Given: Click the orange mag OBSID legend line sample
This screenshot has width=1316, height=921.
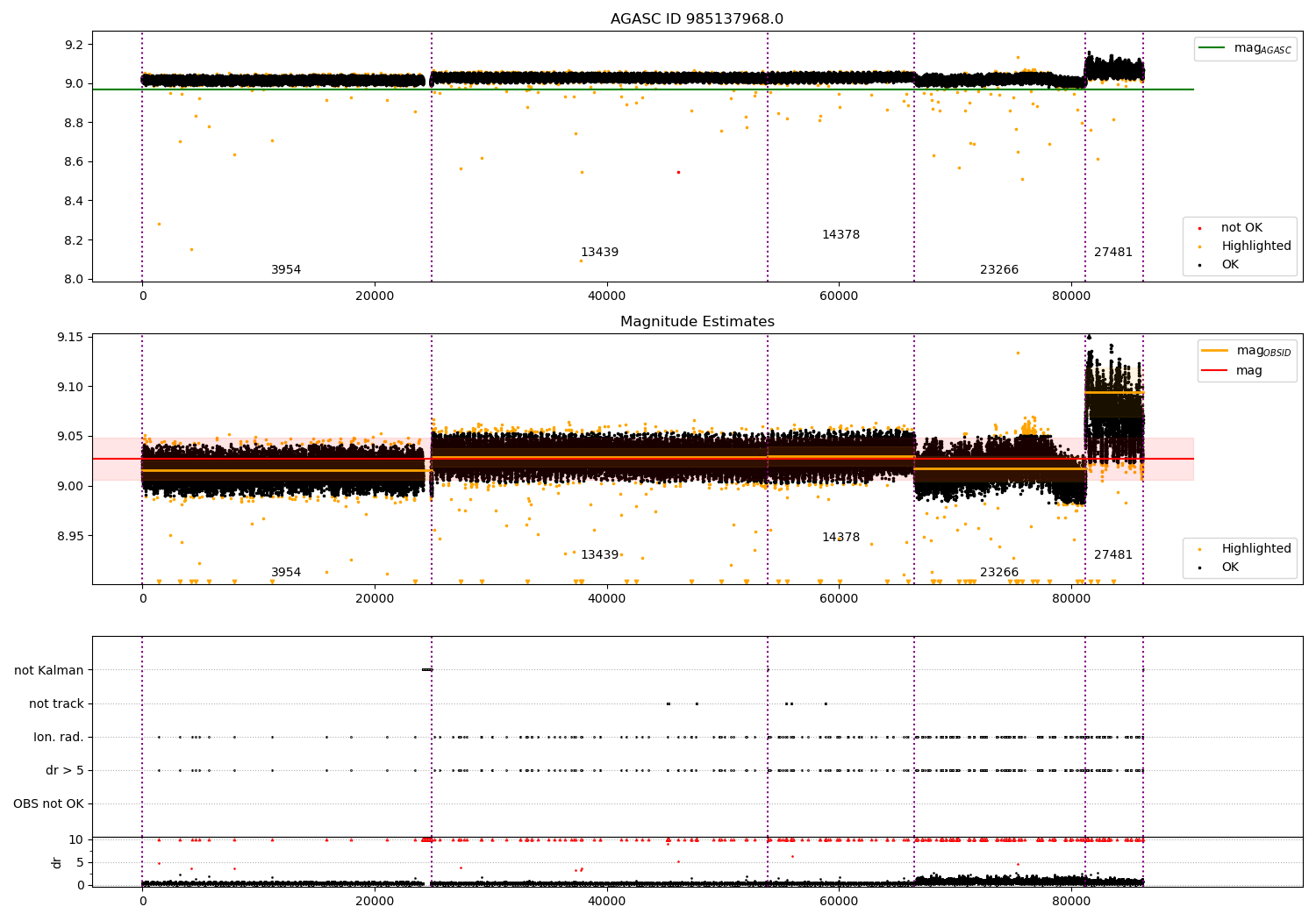Looking at the screenshot, I should (1214, 351).
